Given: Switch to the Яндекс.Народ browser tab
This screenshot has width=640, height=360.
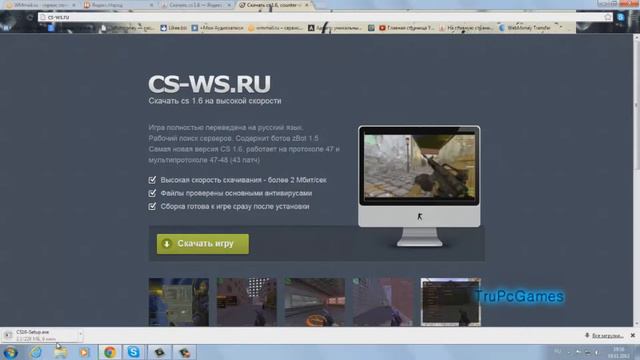Looking at the screenshot, I should (116, 5).
